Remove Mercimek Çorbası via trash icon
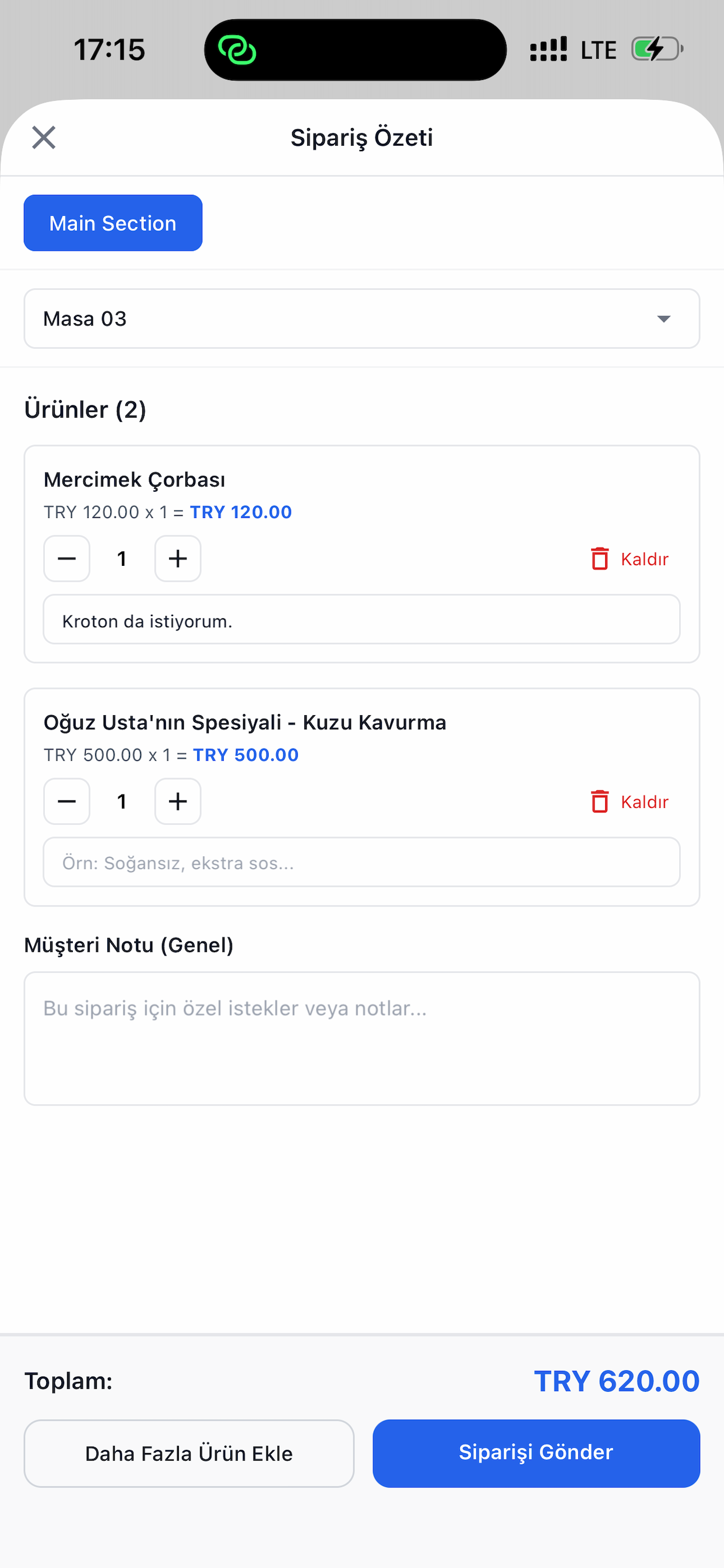This screenshot has width=724, height=1568. click(600, 558)
